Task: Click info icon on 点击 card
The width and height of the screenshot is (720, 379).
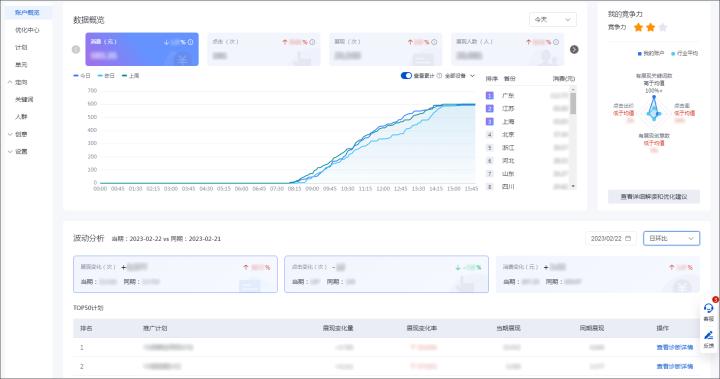Action: coord(312,42)
